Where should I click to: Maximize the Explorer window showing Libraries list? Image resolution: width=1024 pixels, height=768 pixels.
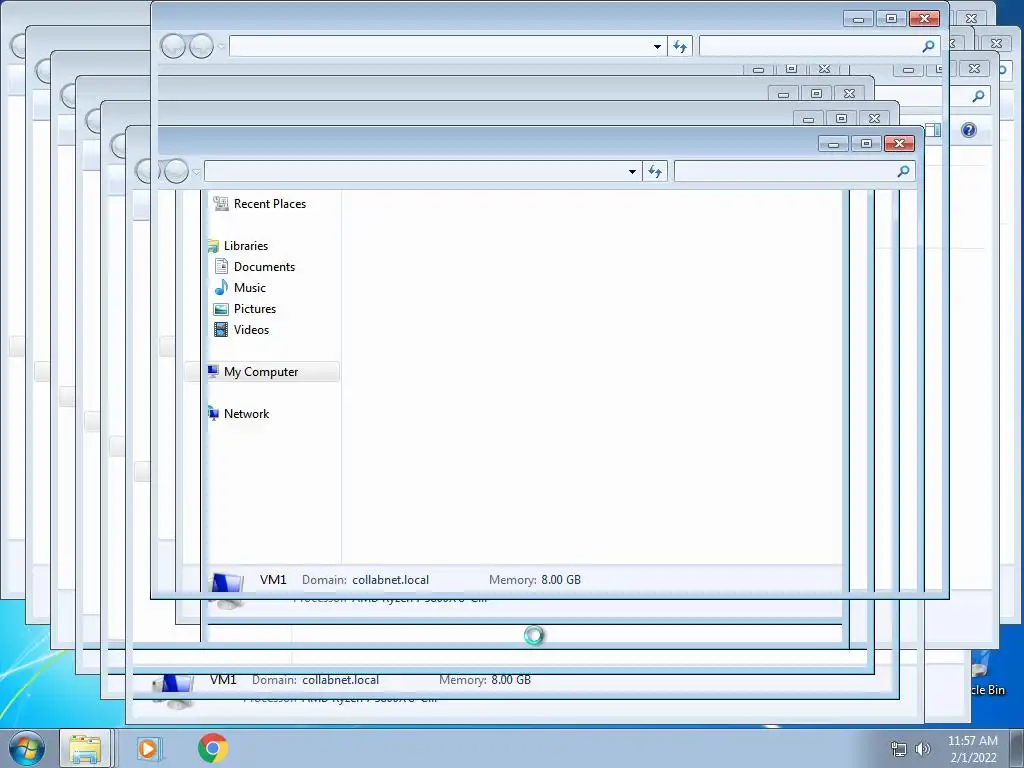[867, 144]
